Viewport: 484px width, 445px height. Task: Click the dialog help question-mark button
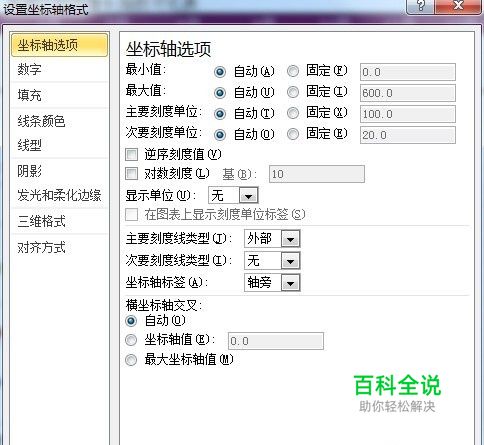421,6
